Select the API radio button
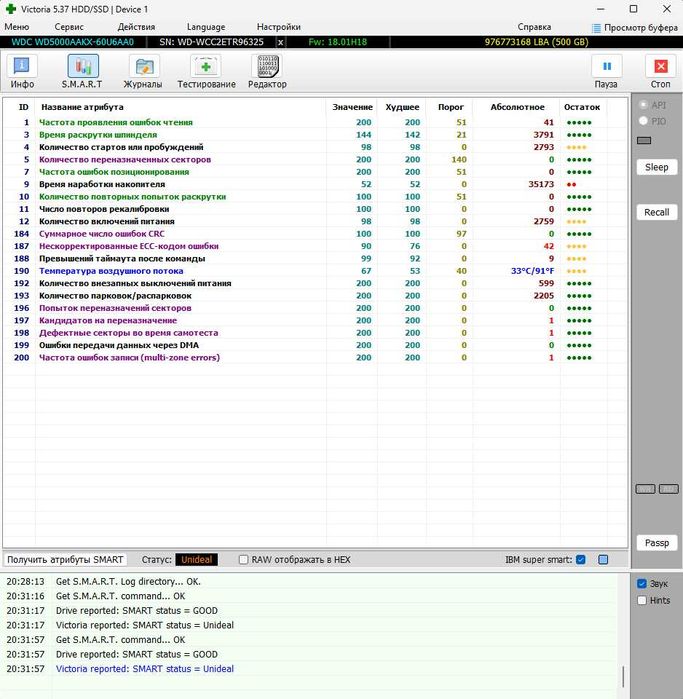683x699 pixels. (643, 105)
